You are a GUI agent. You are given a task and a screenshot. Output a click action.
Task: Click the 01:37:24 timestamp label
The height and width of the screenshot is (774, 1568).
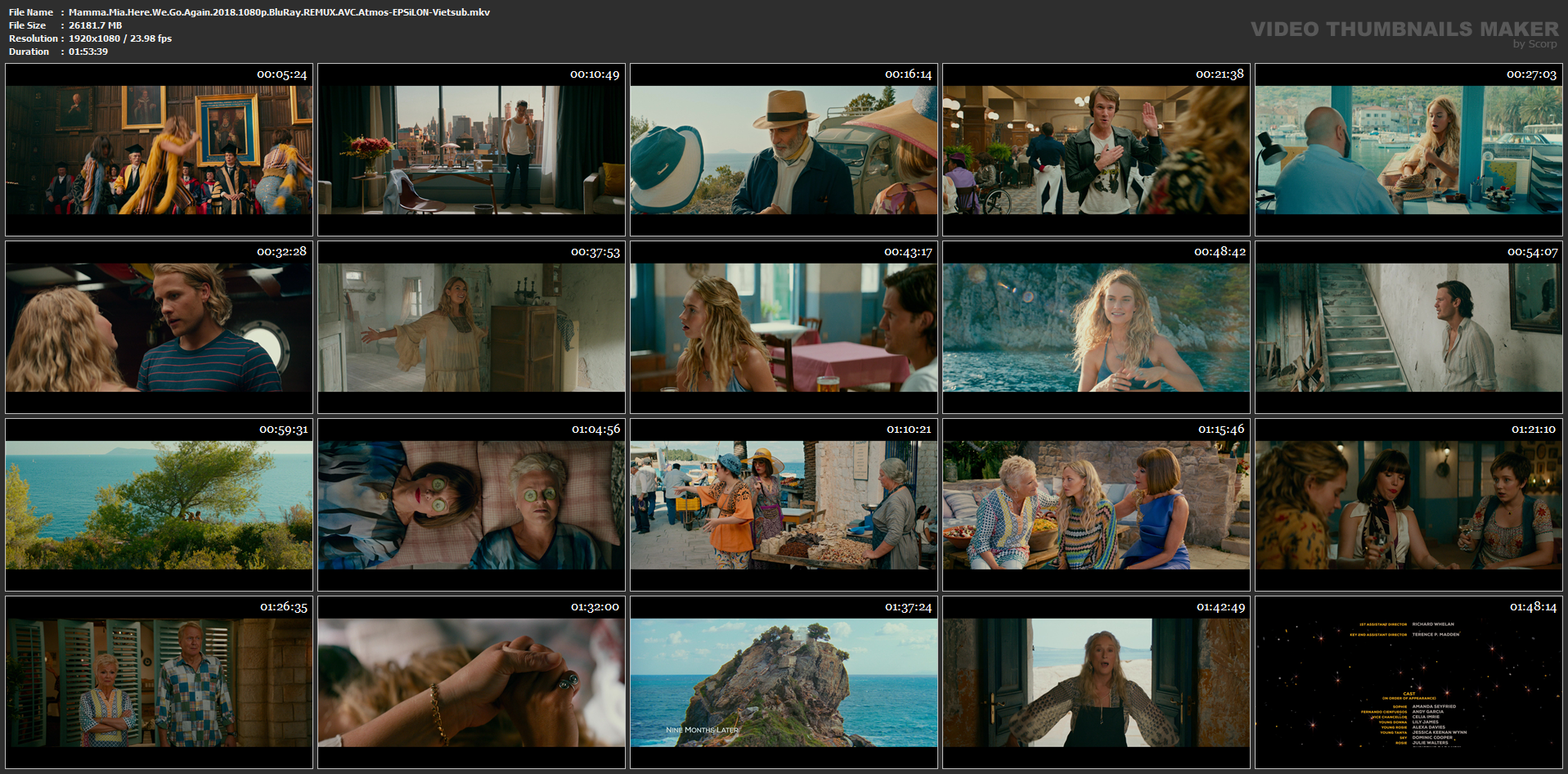[x=908, y=607]
